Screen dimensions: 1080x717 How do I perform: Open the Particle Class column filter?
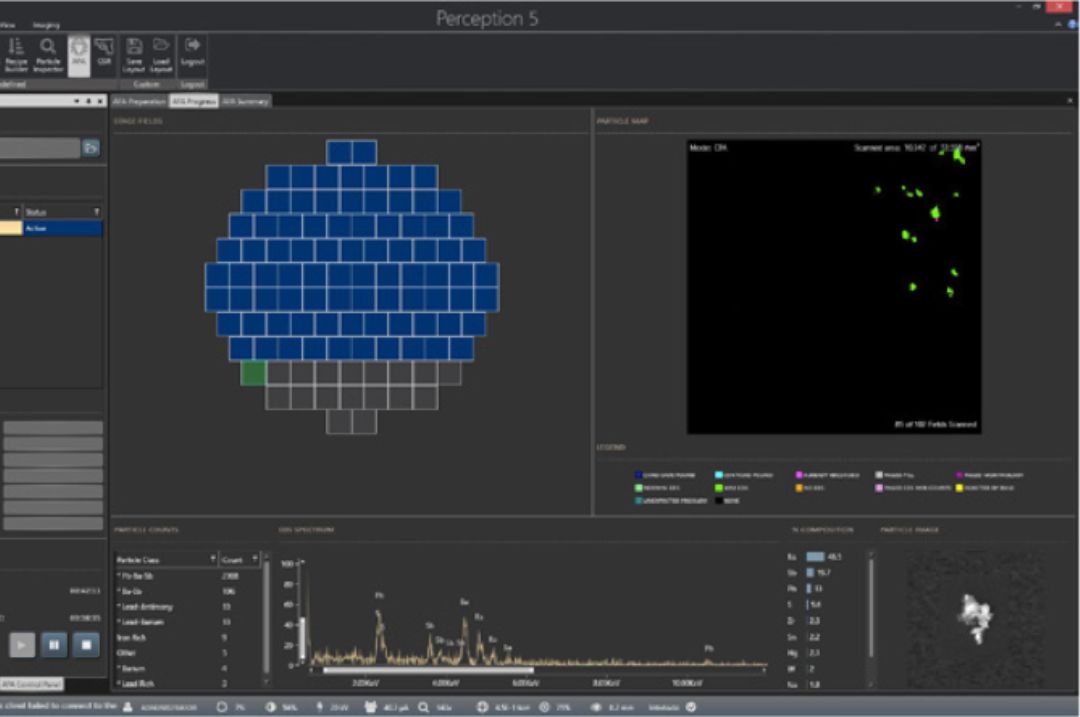(212, 559)
